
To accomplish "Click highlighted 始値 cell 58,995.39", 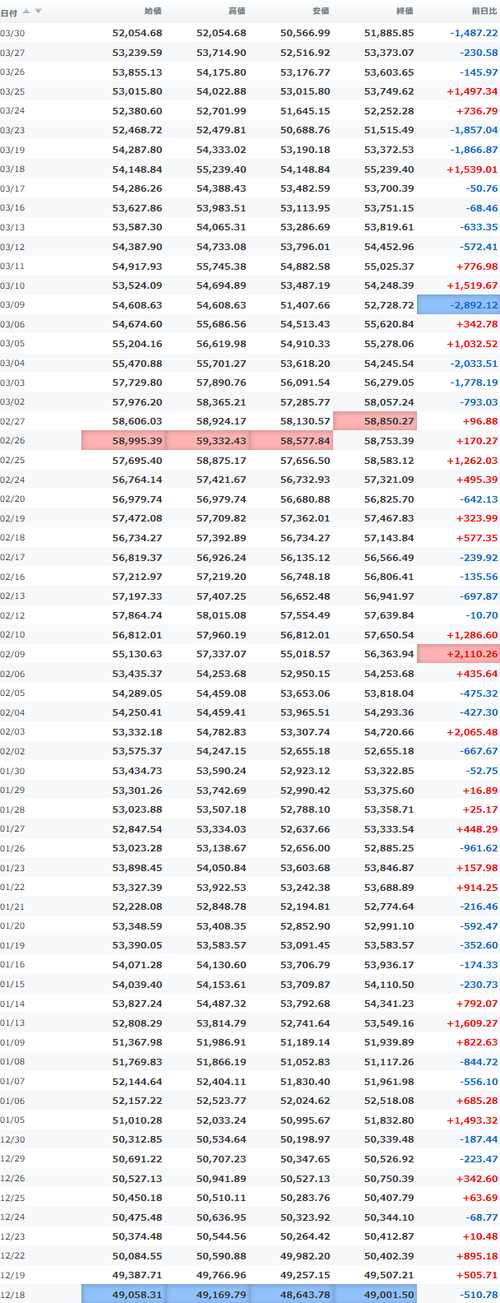I will pos(123,439).
